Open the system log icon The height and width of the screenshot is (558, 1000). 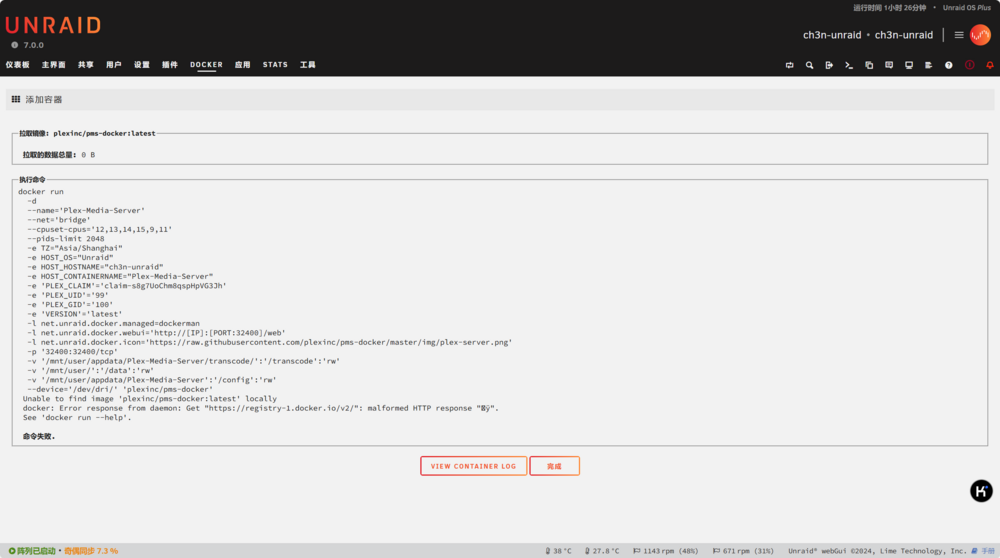pyautogui.click(x=929, y=65)
